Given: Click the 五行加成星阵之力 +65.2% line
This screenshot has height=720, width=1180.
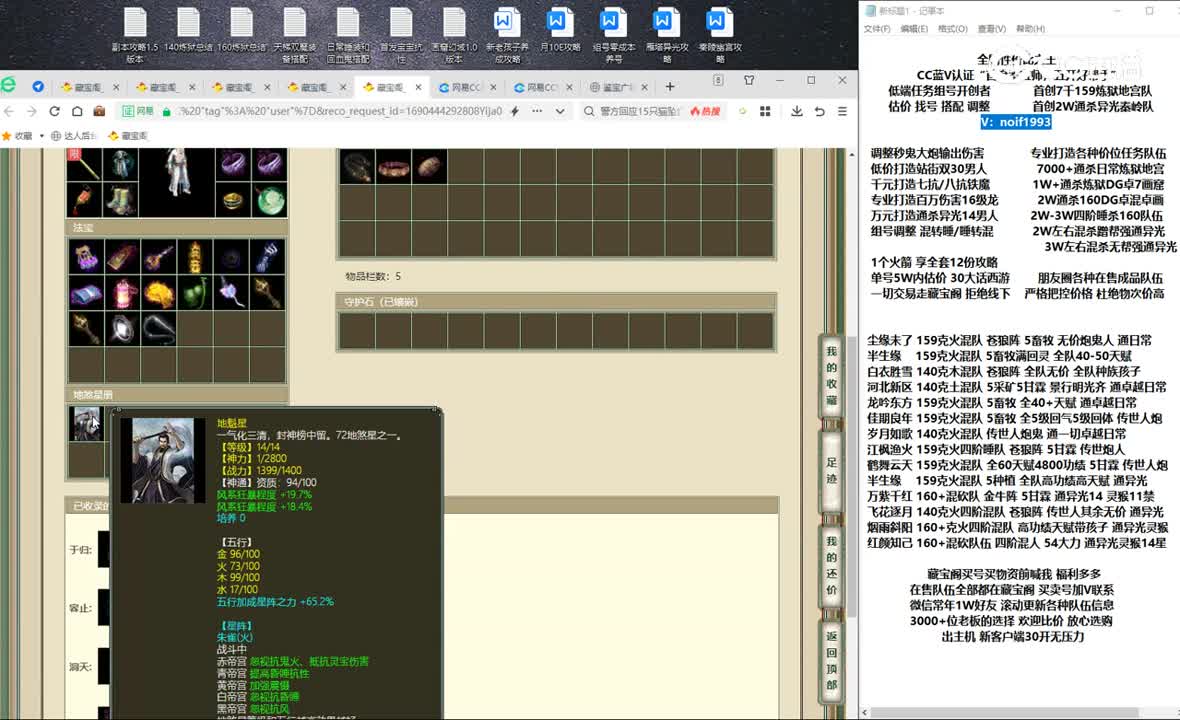Looking at the screenshot, I should 275,602.
